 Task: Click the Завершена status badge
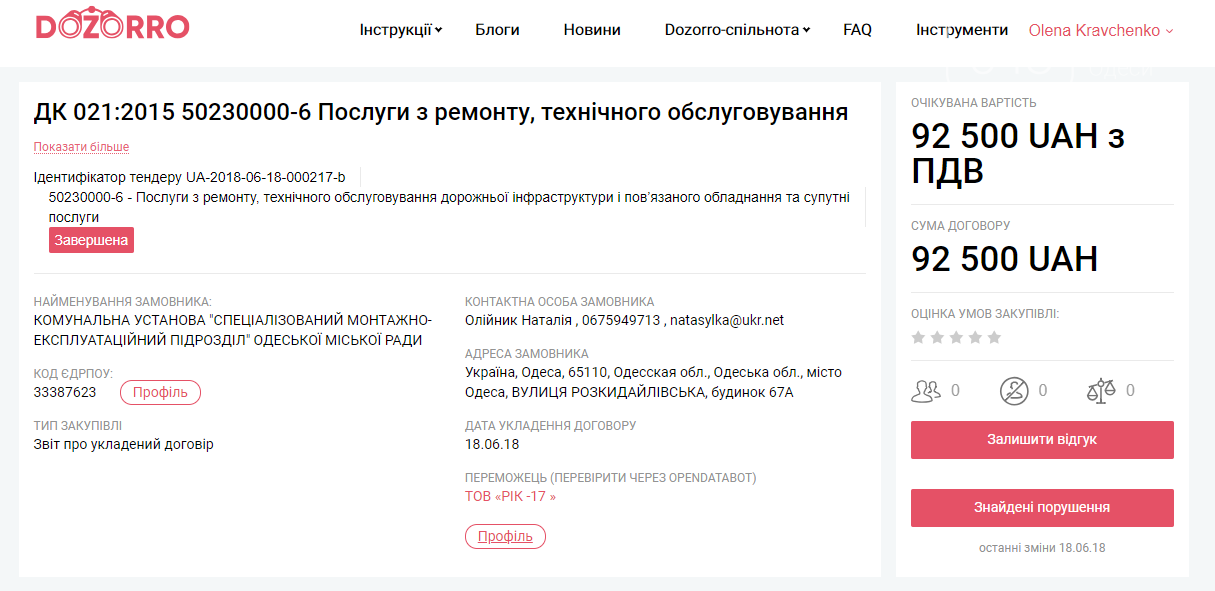click(91, 240)
